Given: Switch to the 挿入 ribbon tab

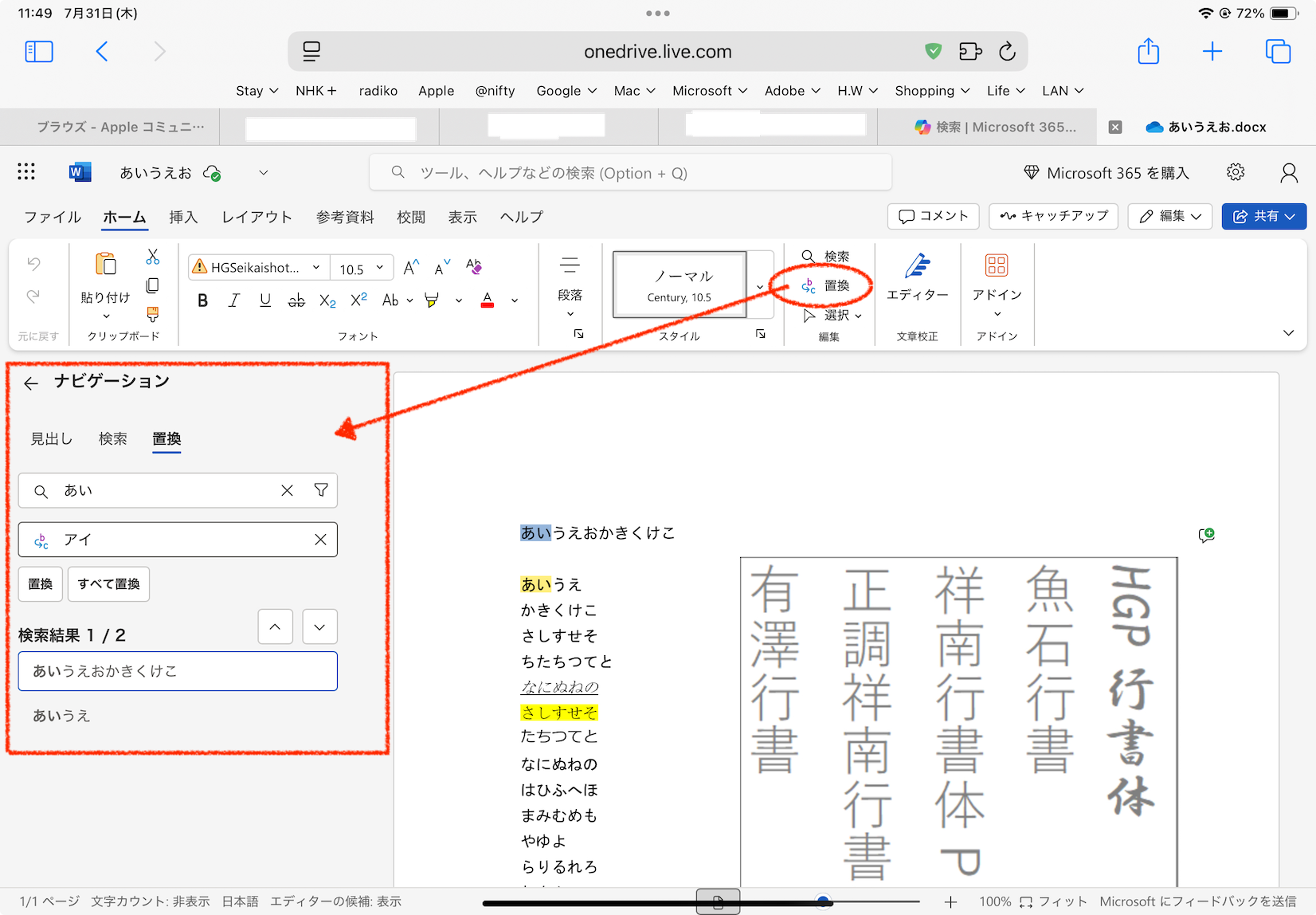Looking at the screenshot, I should pos(182,217).
